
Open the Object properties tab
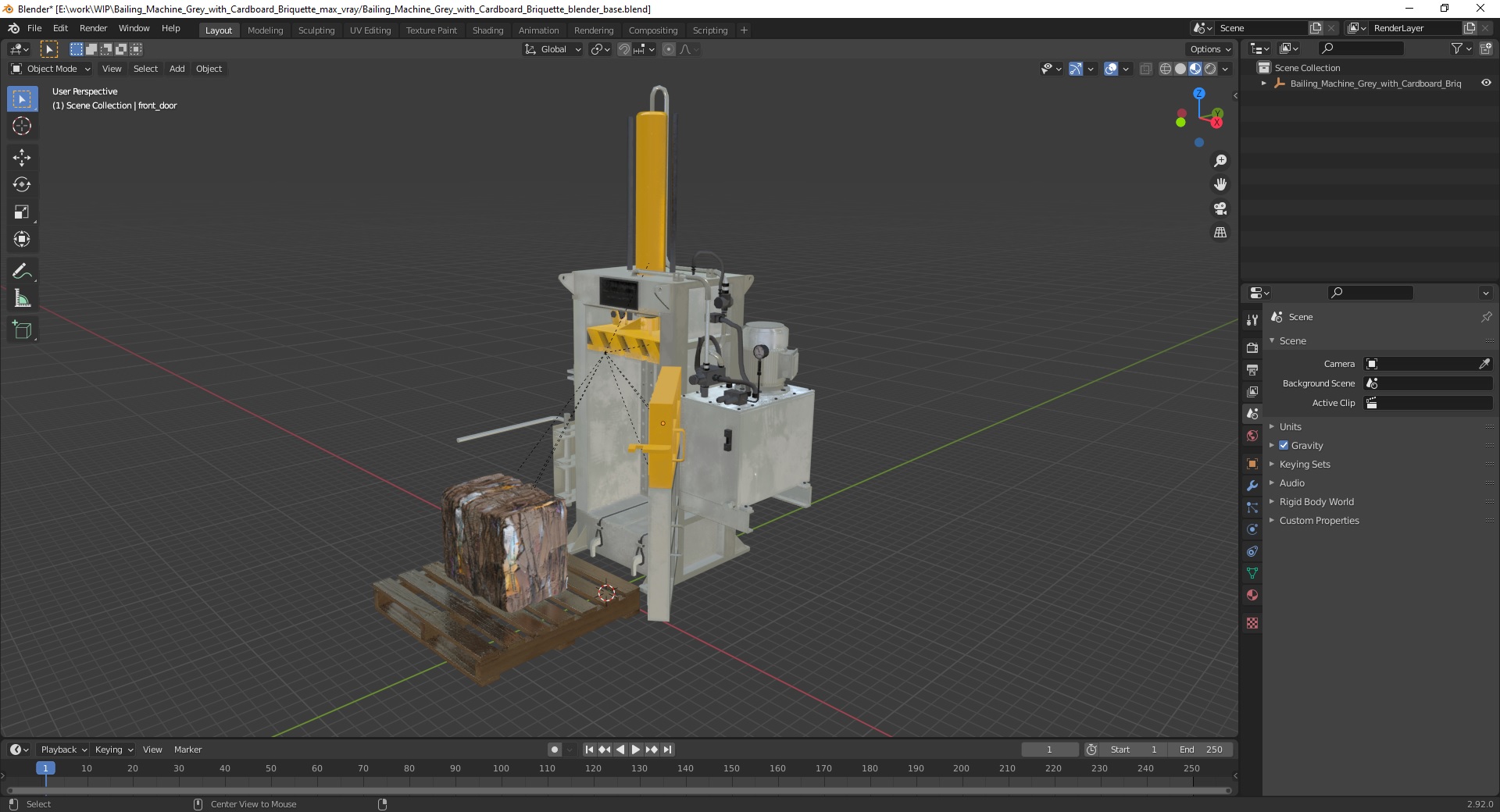click(1252, 464)
